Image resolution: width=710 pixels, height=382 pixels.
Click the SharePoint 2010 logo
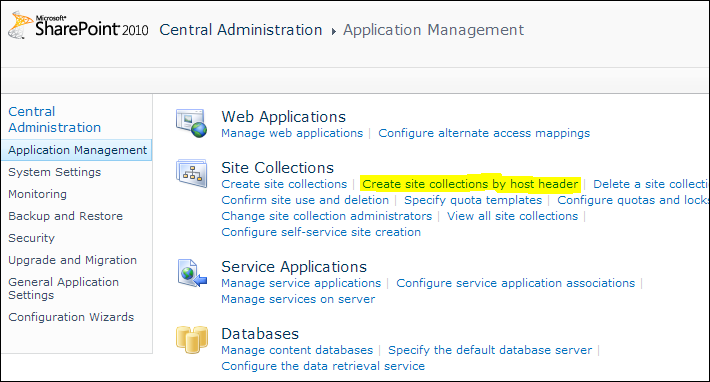[78, 25]
